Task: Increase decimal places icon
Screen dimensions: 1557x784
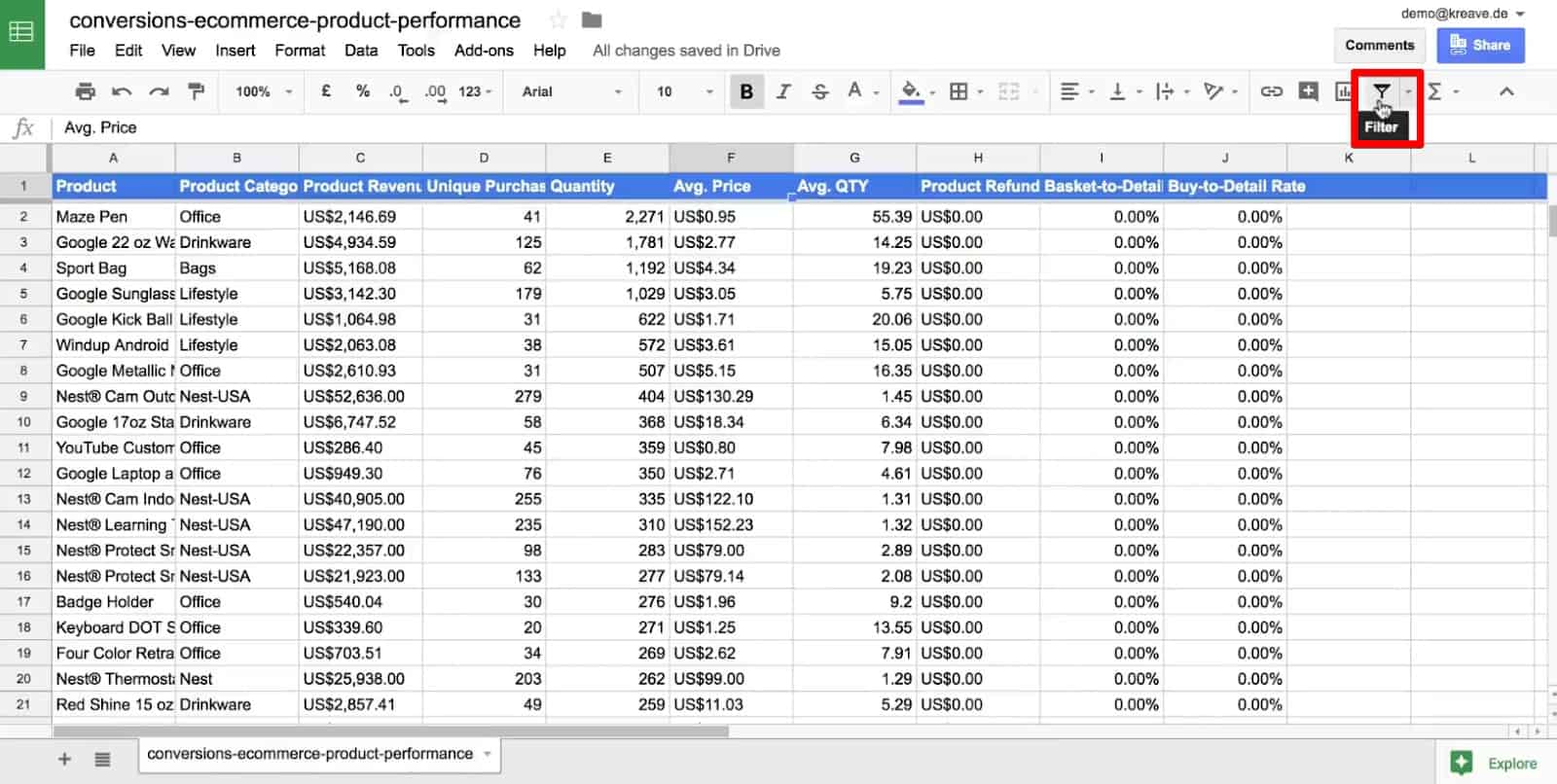Action: [435, 91]
